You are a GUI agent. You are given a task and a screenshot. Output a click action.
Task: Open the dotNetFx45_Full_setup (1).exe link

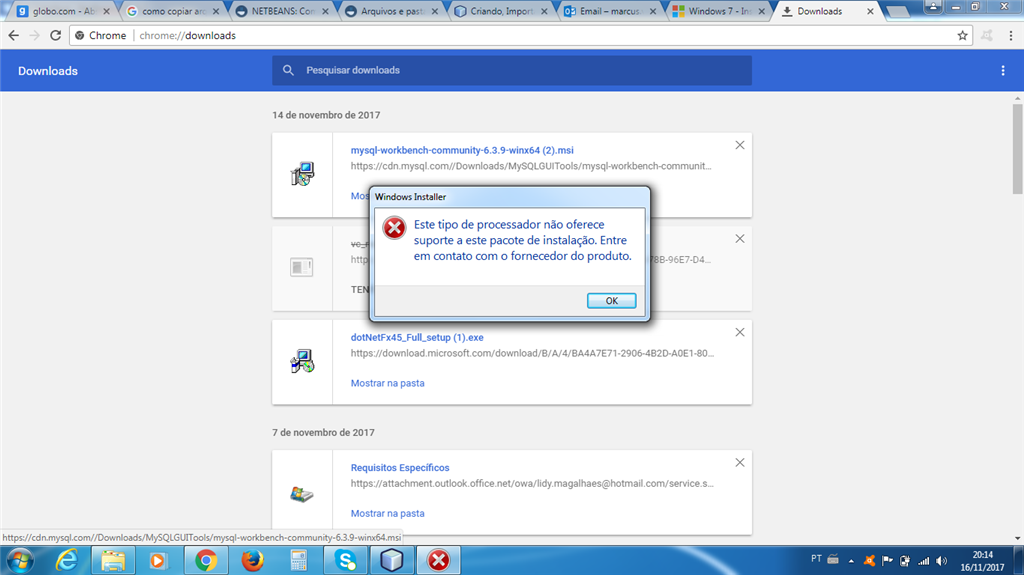coord(417,338)
